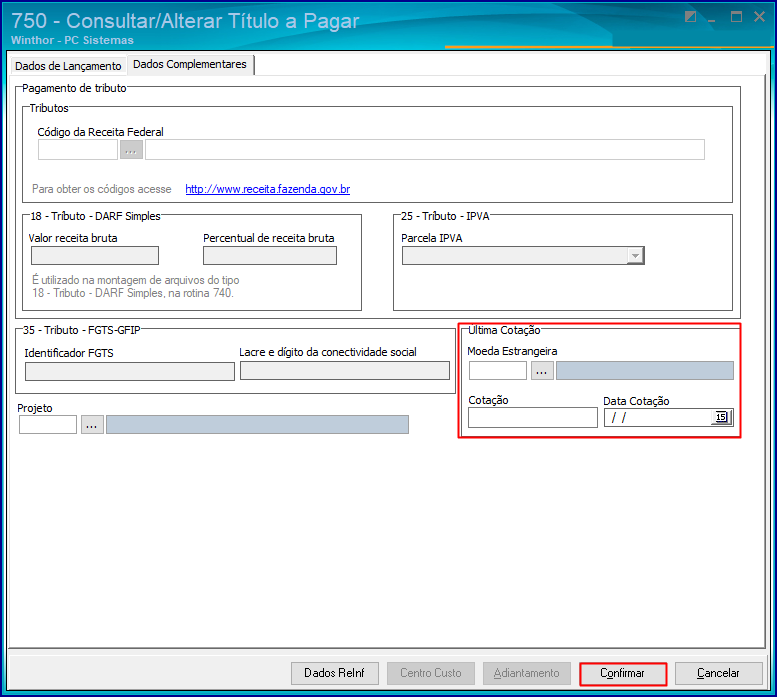Open the Dados de Lançamento tab
The height and width of the screenshot is (697, 777).
point(68,66)
